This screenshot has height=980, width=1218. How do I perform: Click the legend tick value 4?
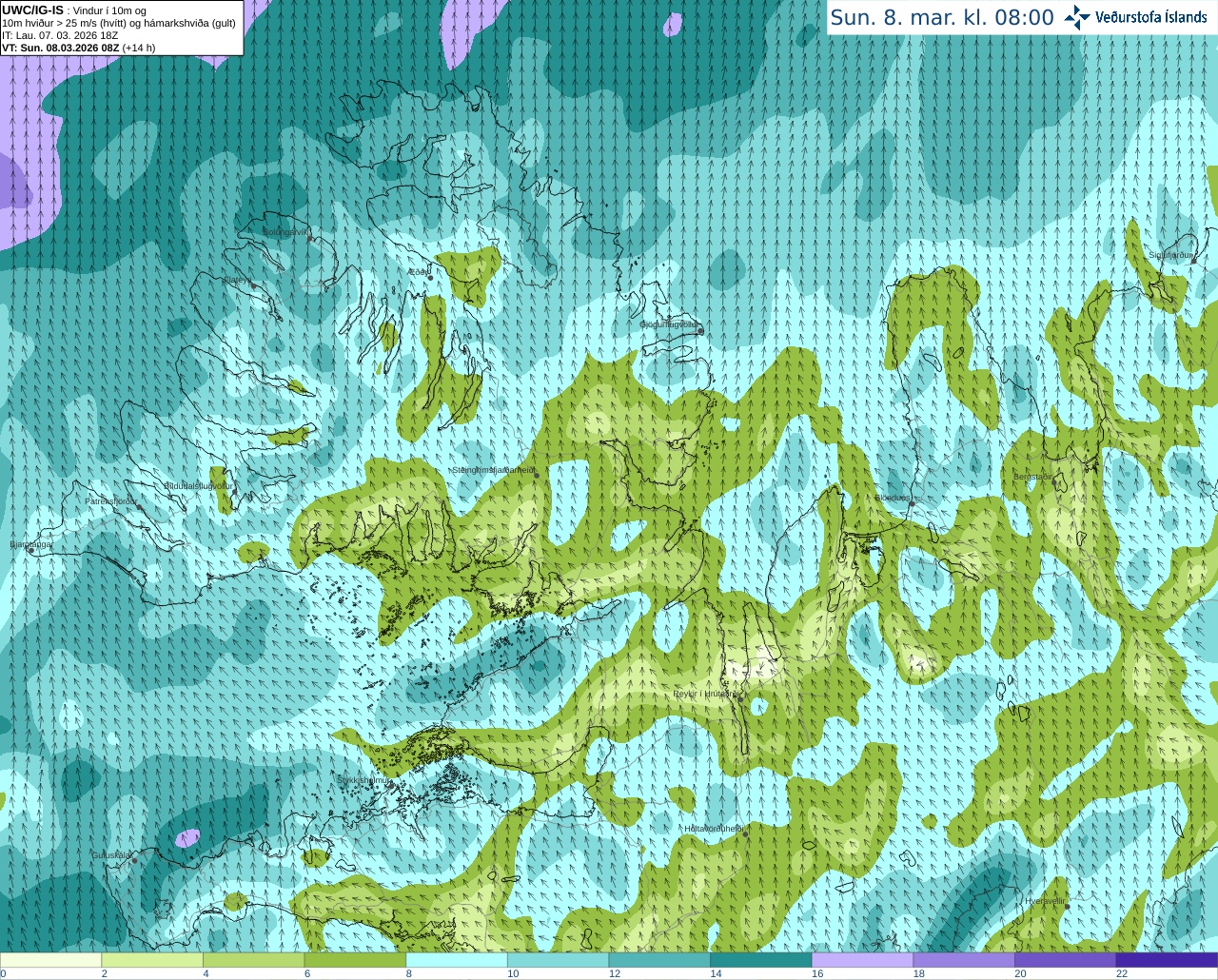tap(206, 973)
